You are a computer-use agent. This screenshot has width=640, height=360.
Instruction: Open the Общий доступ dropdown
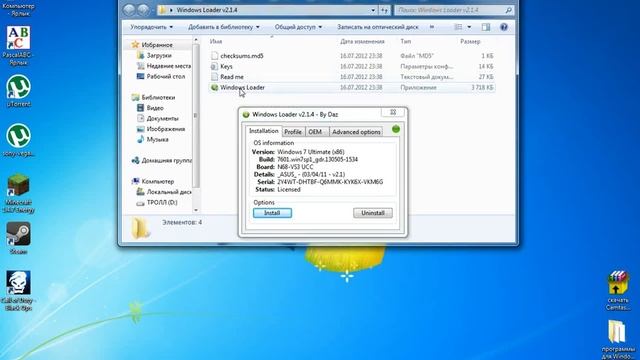coord(298,27)
